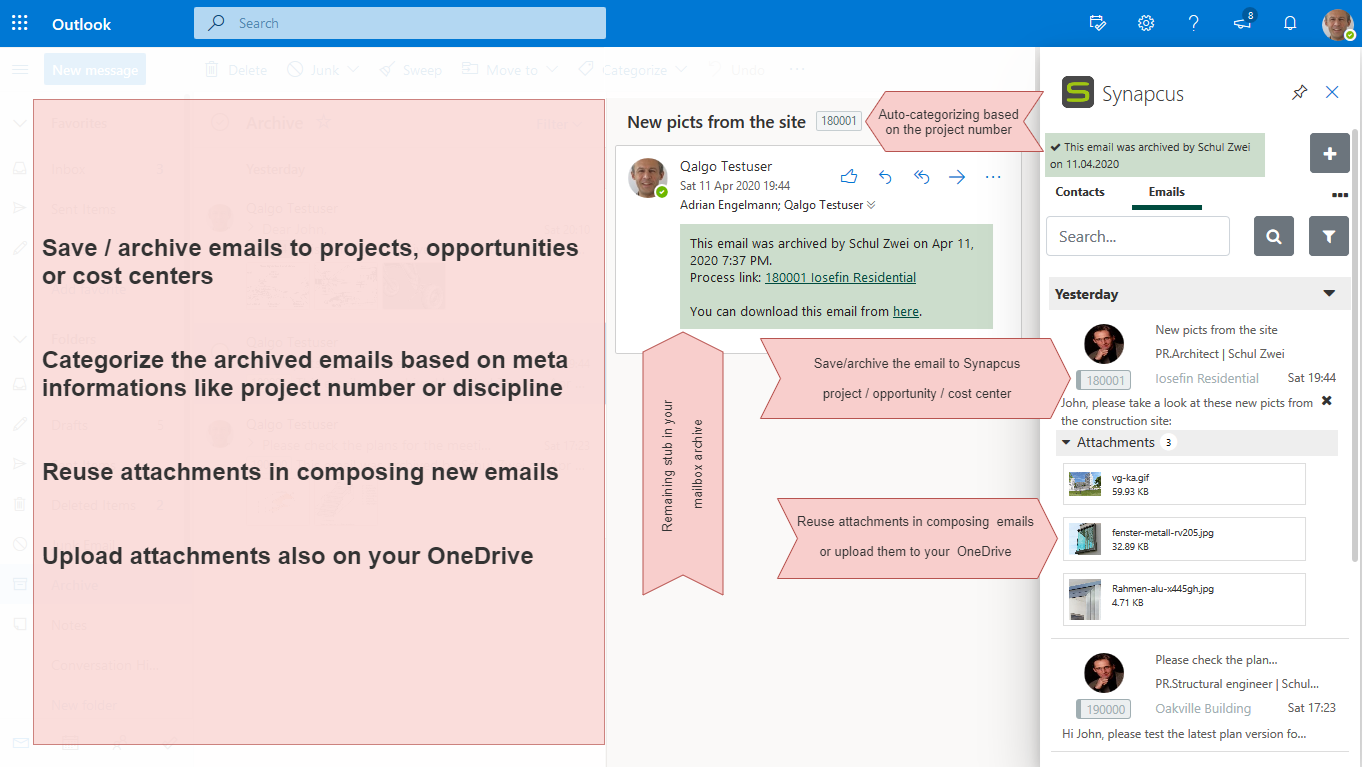Remove the archived email with the X icon

tap(1327, 401)
